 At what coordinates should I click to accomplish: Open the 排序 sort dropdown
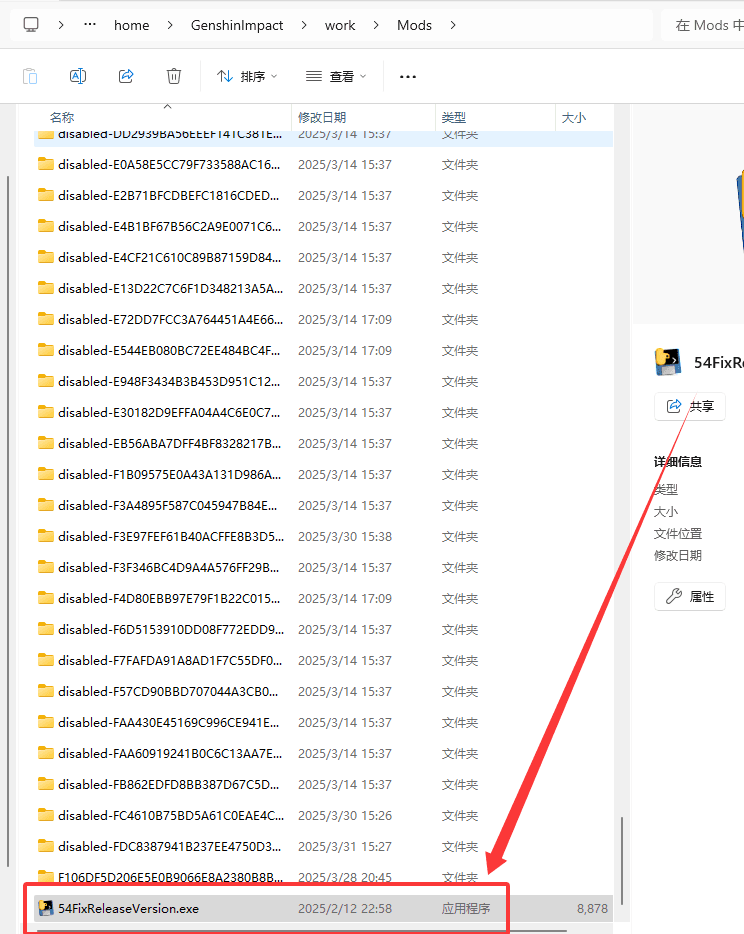pos(247,76)
